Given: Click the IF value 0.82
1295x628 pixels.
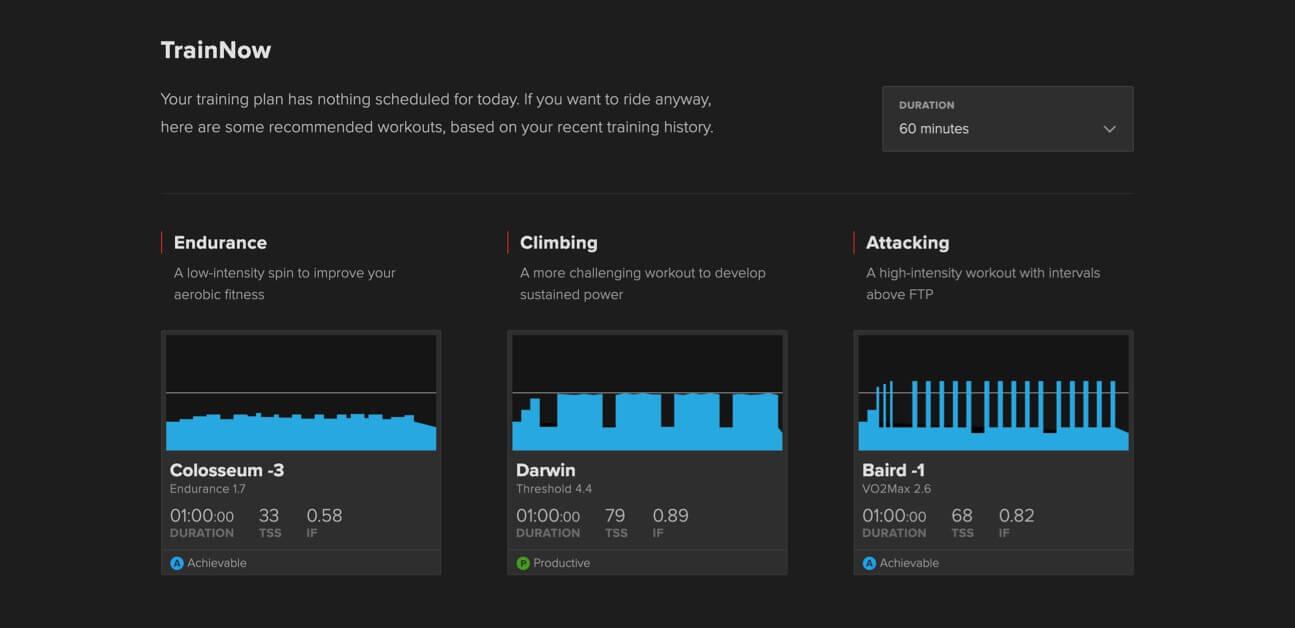Looking at the screenshot, I should (1017, 516).
